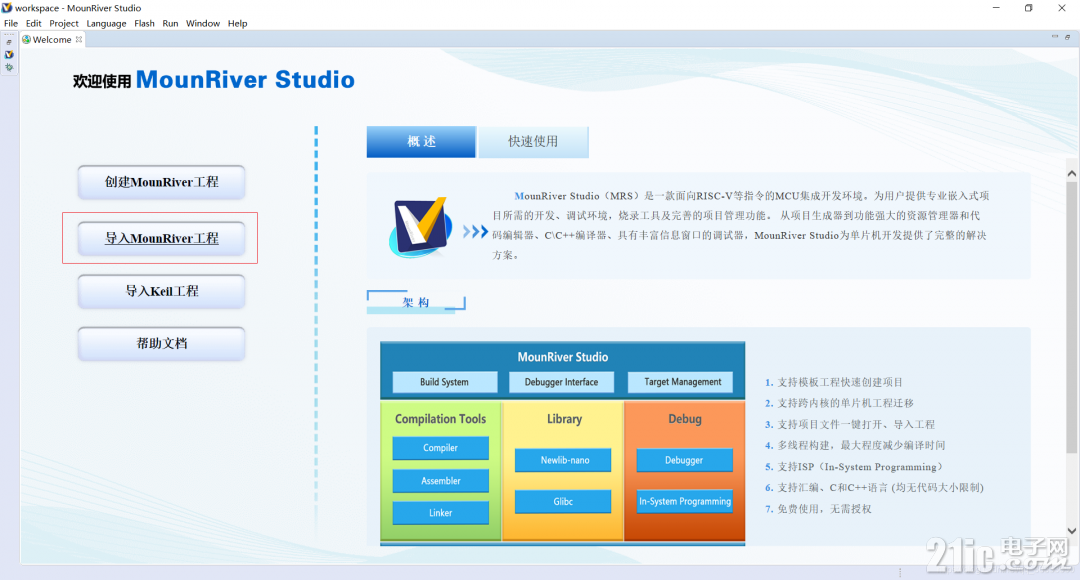The width and height of the screenshot is (1080, 580).
Task: Open the Flash menu
Action: (x=145, y=23)
